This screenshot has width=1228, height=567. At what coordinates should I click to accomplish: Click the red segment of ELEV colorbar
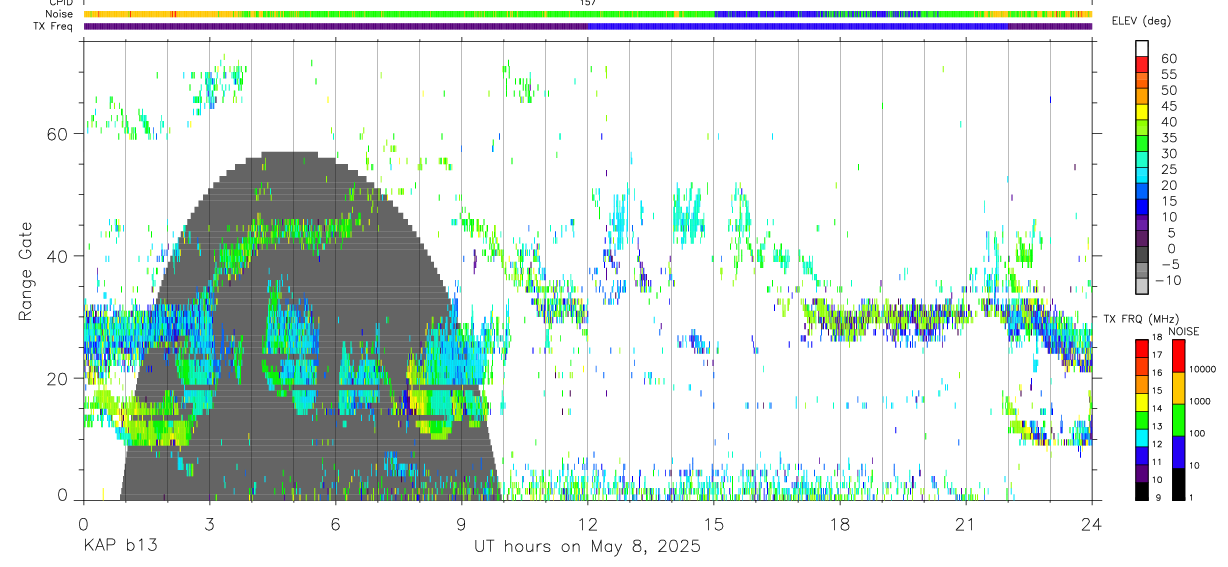tap(1142, 65)
